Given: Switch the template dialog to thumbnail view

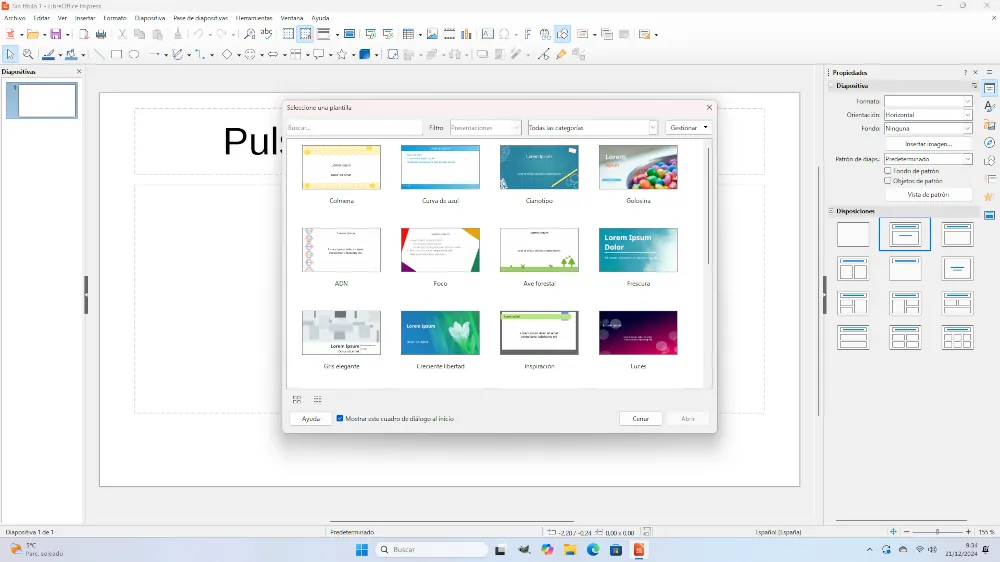Looking at the screenshot, I should 297,399.
